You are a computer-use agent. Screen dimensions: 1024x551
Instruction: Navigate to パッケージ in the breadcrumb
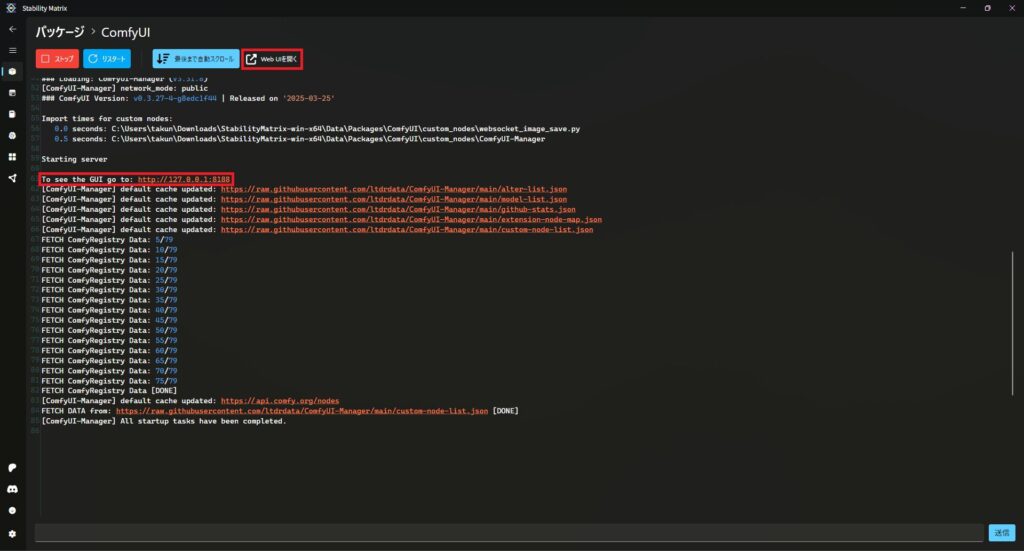click(60, 32)
